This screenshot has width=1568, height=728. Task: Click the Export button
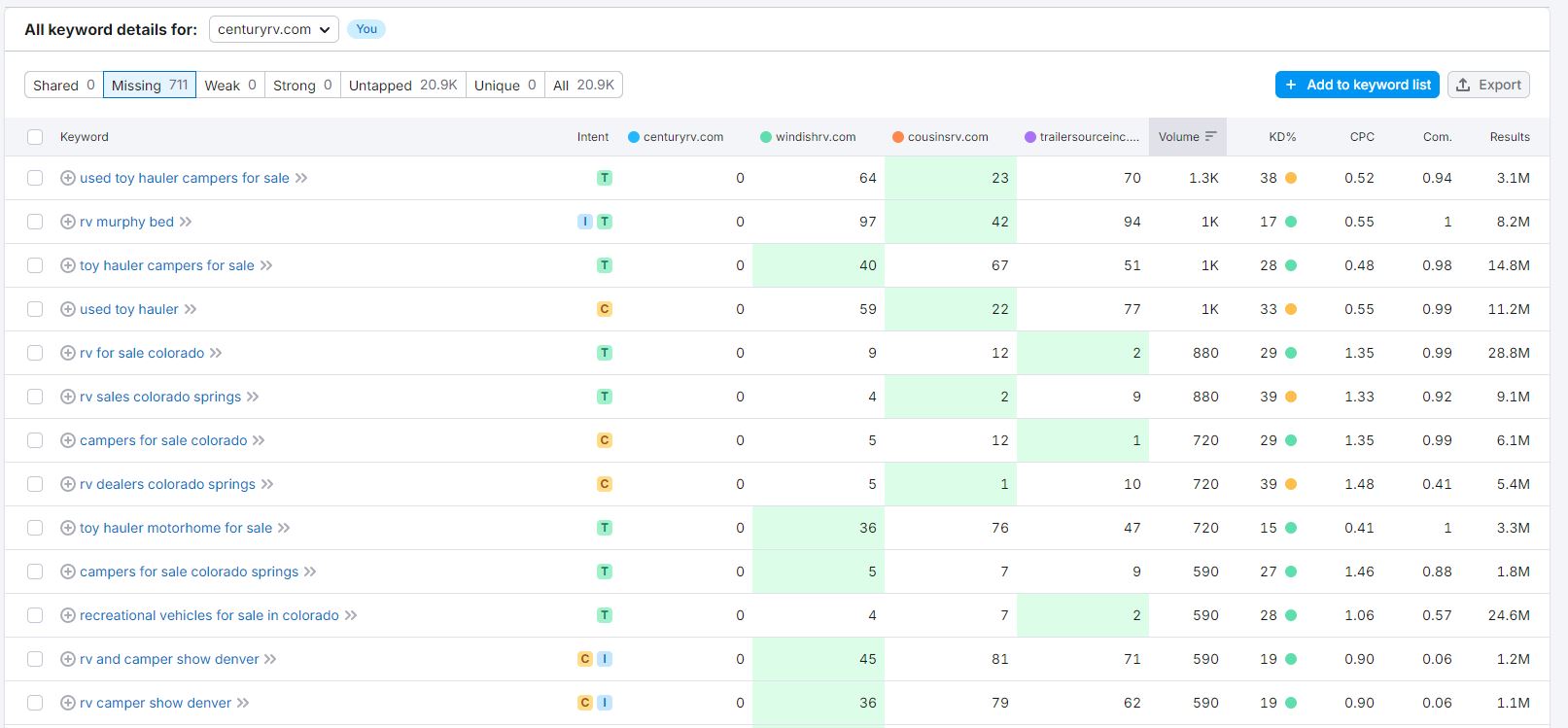click(1488, 85)
